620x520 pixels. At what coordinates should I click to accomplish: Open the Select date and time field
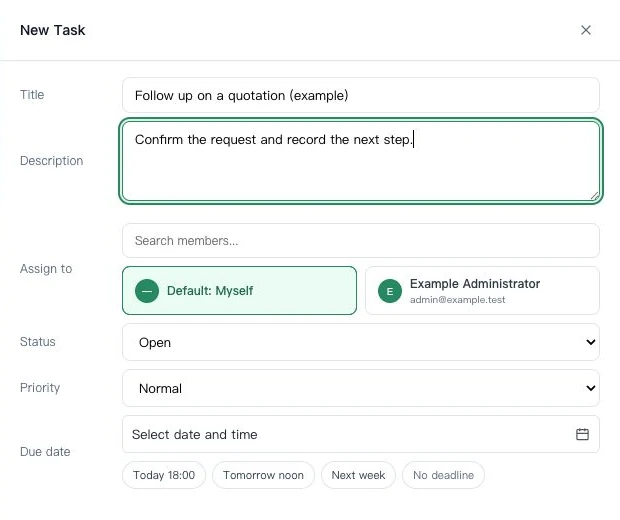(x=361, y=434)
